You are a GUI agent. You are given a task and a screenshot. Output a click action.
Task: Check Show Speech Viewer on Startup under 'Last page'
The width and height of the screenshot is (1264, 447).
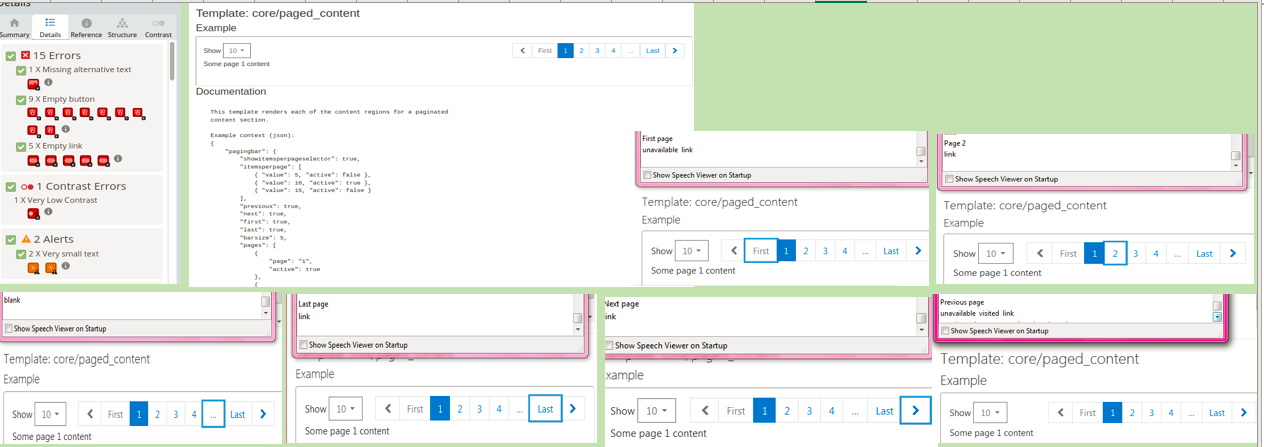(304, 345)
